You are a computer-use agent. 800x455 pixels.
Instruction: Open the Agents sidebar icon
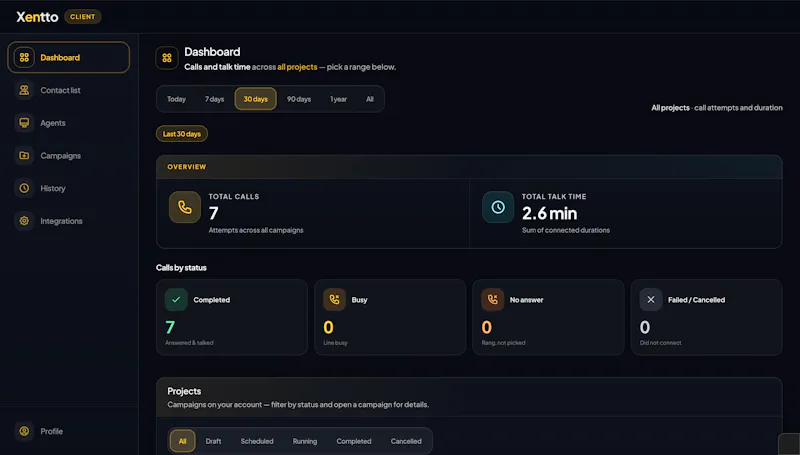24,123
